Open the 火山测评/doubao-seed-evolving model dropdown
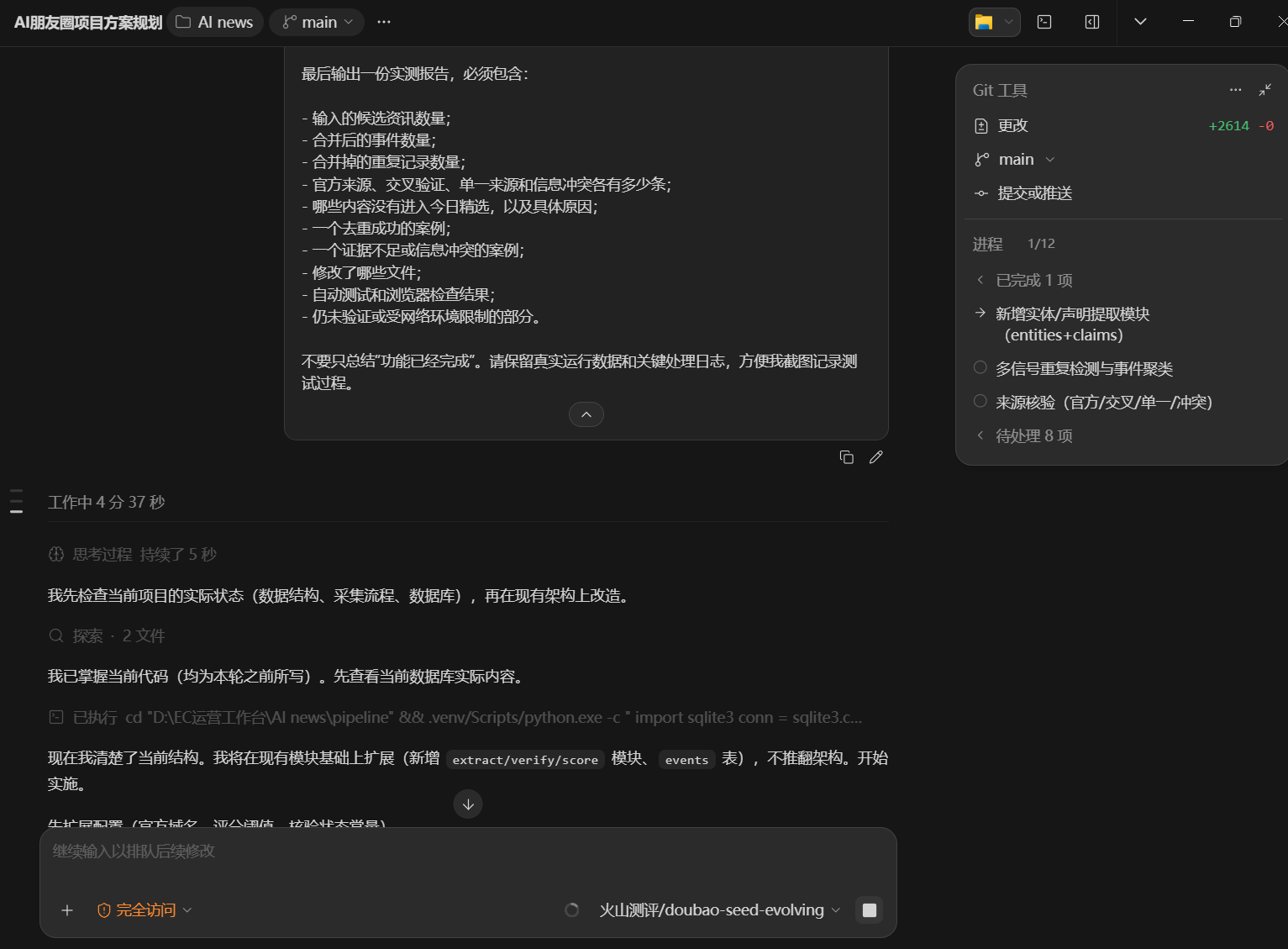 [719, 910]
